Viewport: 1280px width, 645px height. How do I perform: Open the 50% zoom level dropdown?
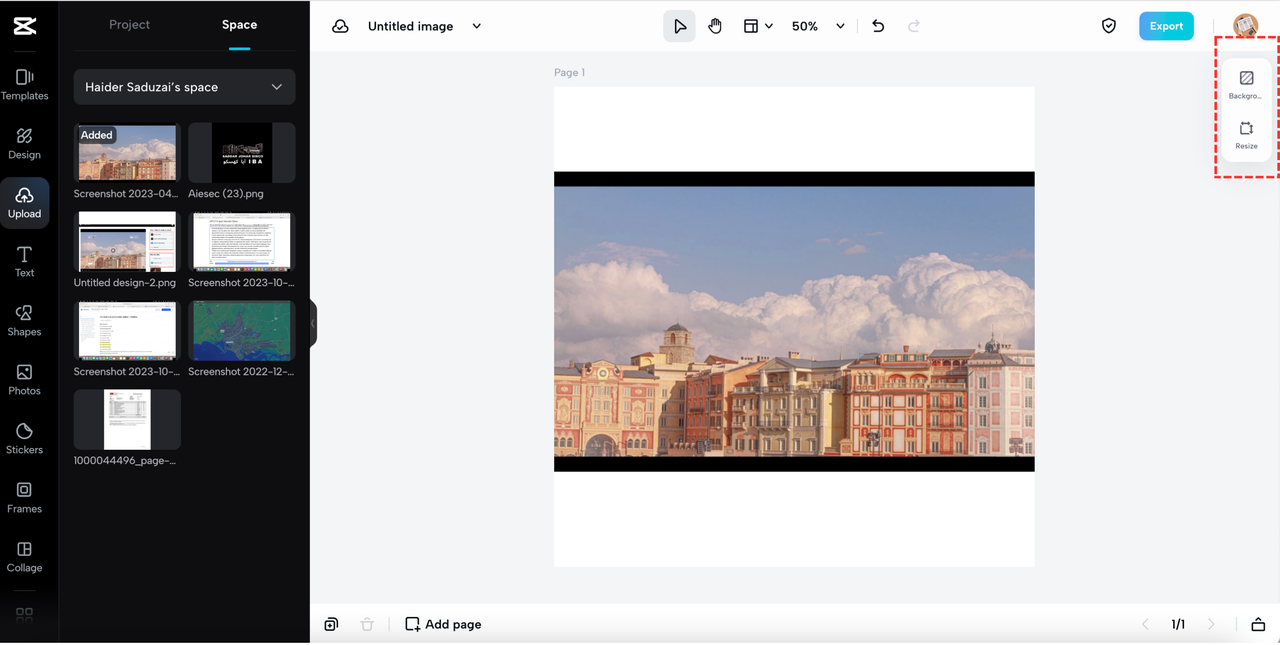pyautogui.click(x=818, y=26)
